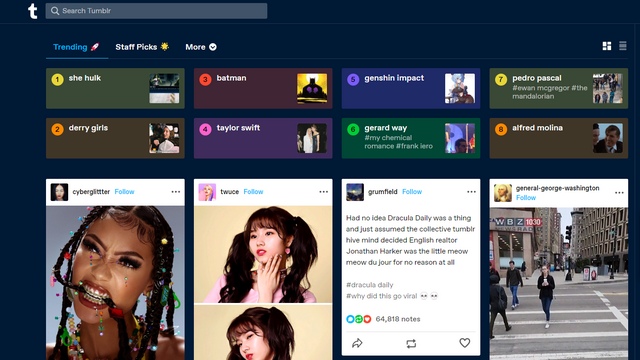Image resolution: width=640 pixels, height=360 pixels.
Task: Open the cyberglittter braids photo
Action: click(x=115, y=283)
